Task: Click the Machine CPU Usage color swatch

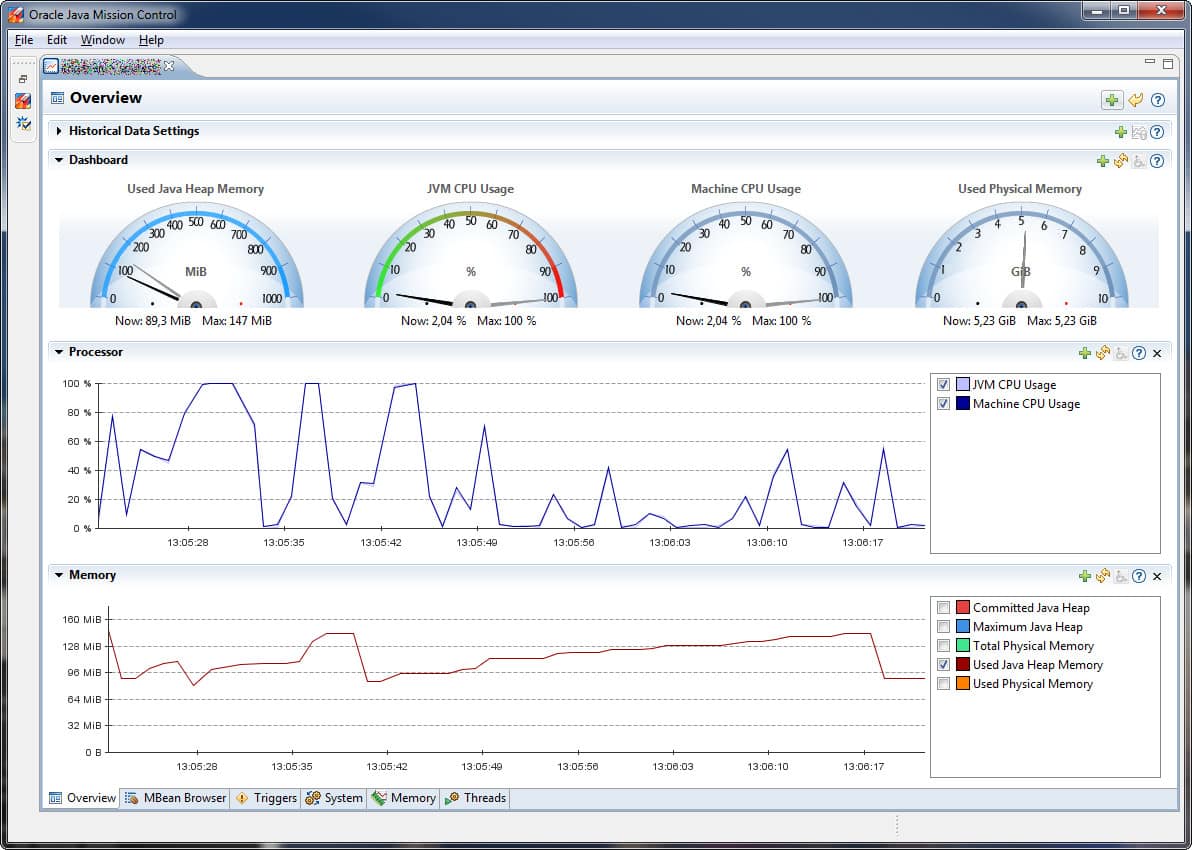Action: [962, 404]
